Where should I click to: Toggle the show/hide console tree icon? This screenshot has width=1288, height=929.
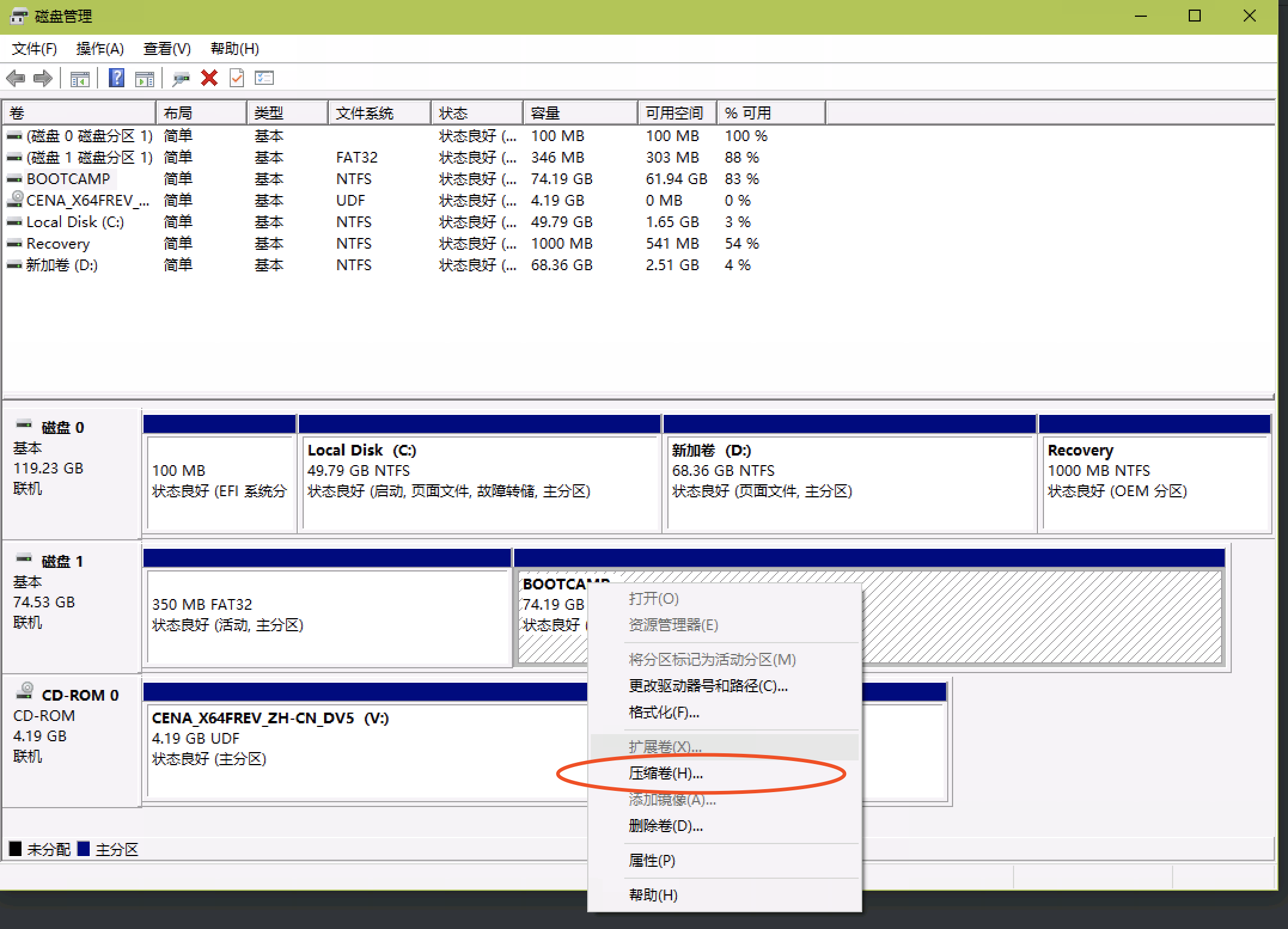[x=80, y=78]
